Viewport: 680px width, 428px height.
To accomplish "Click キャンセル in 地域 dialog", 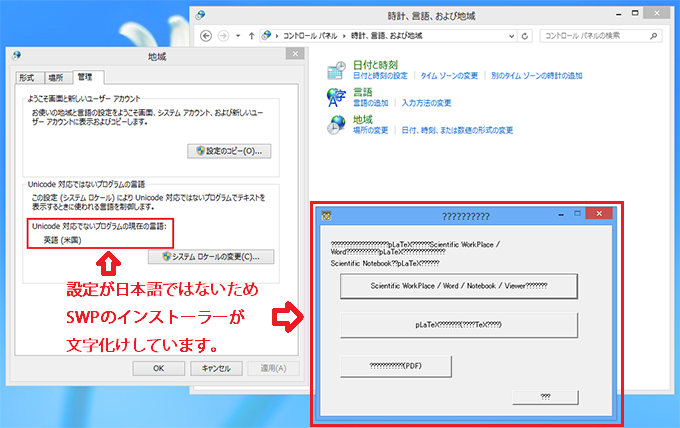I will (216, 369).
